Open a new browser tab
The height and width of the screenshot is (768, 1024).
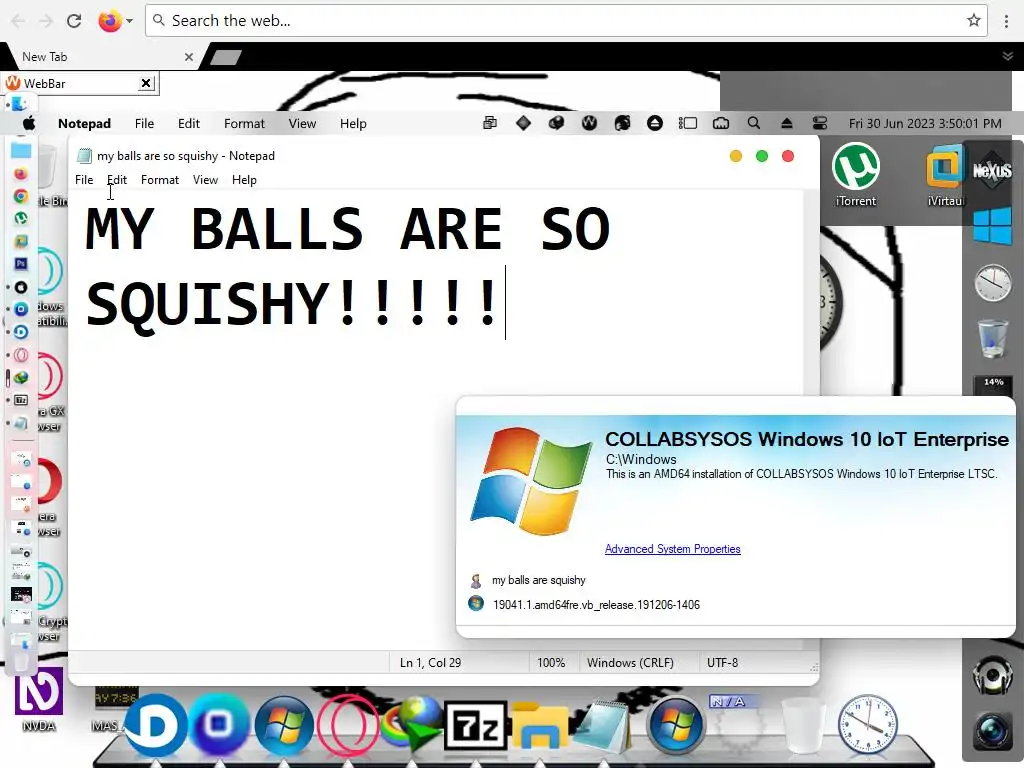pyautogui.click(x=225, y=57)
